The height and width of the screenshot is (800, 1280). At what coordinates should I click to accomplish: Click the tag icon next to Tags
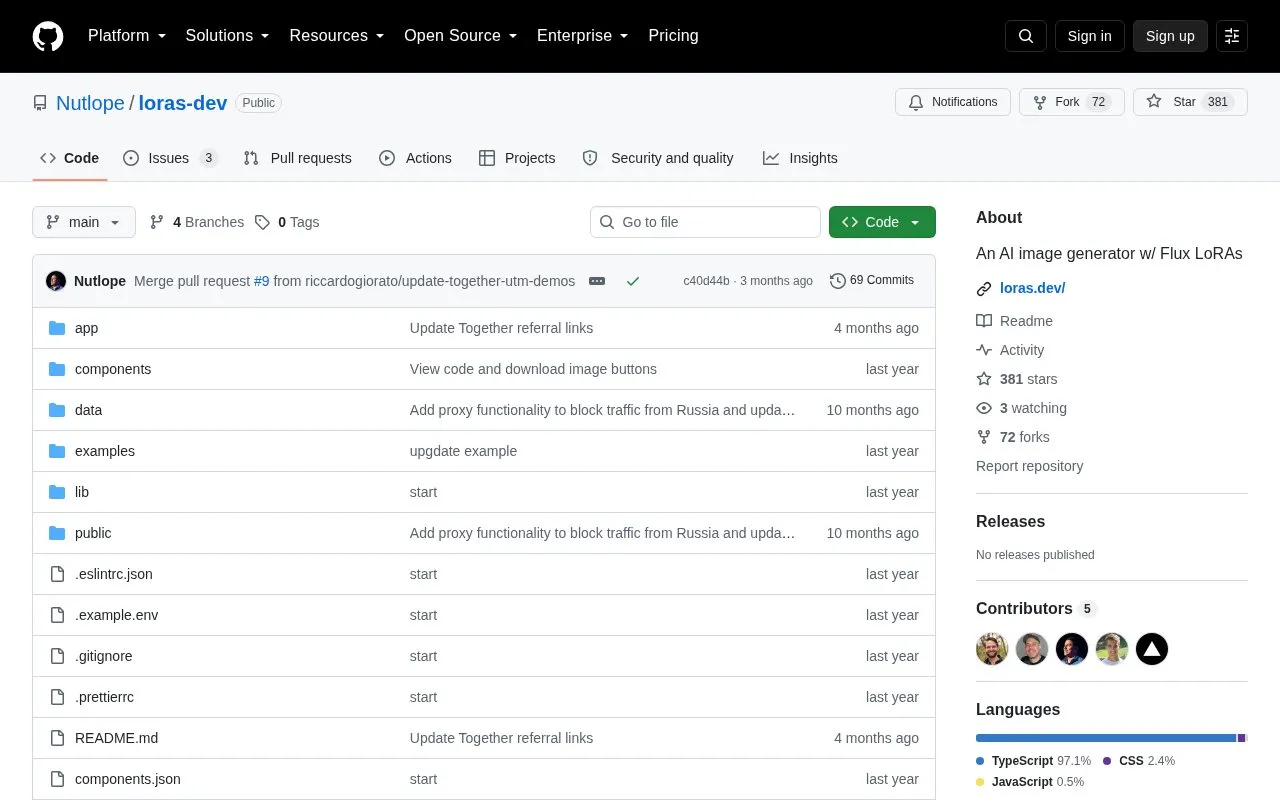(x=262, y=222)
